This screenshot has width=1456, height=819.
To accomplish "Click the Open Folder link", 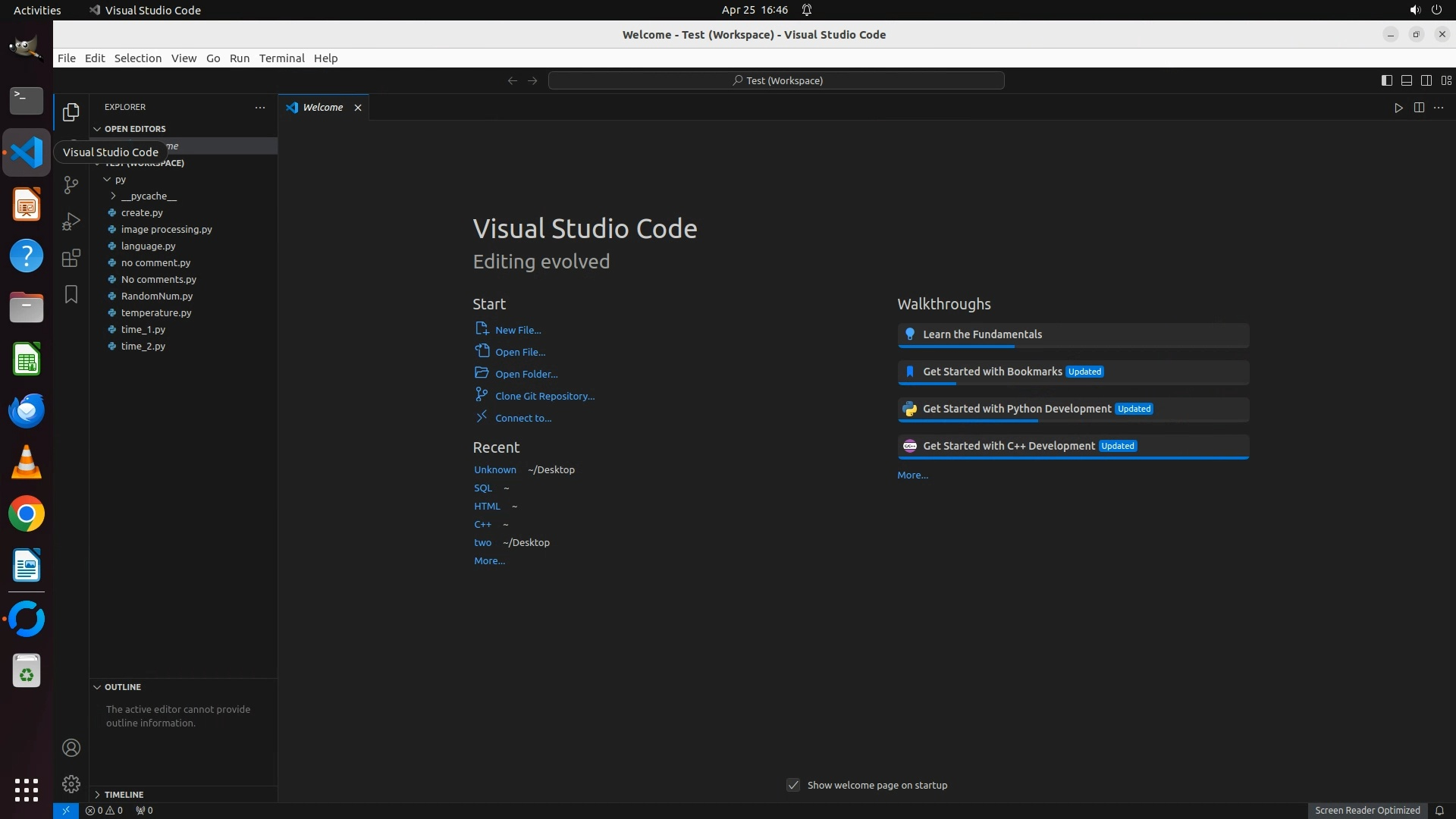I will [x=526, y=374].
